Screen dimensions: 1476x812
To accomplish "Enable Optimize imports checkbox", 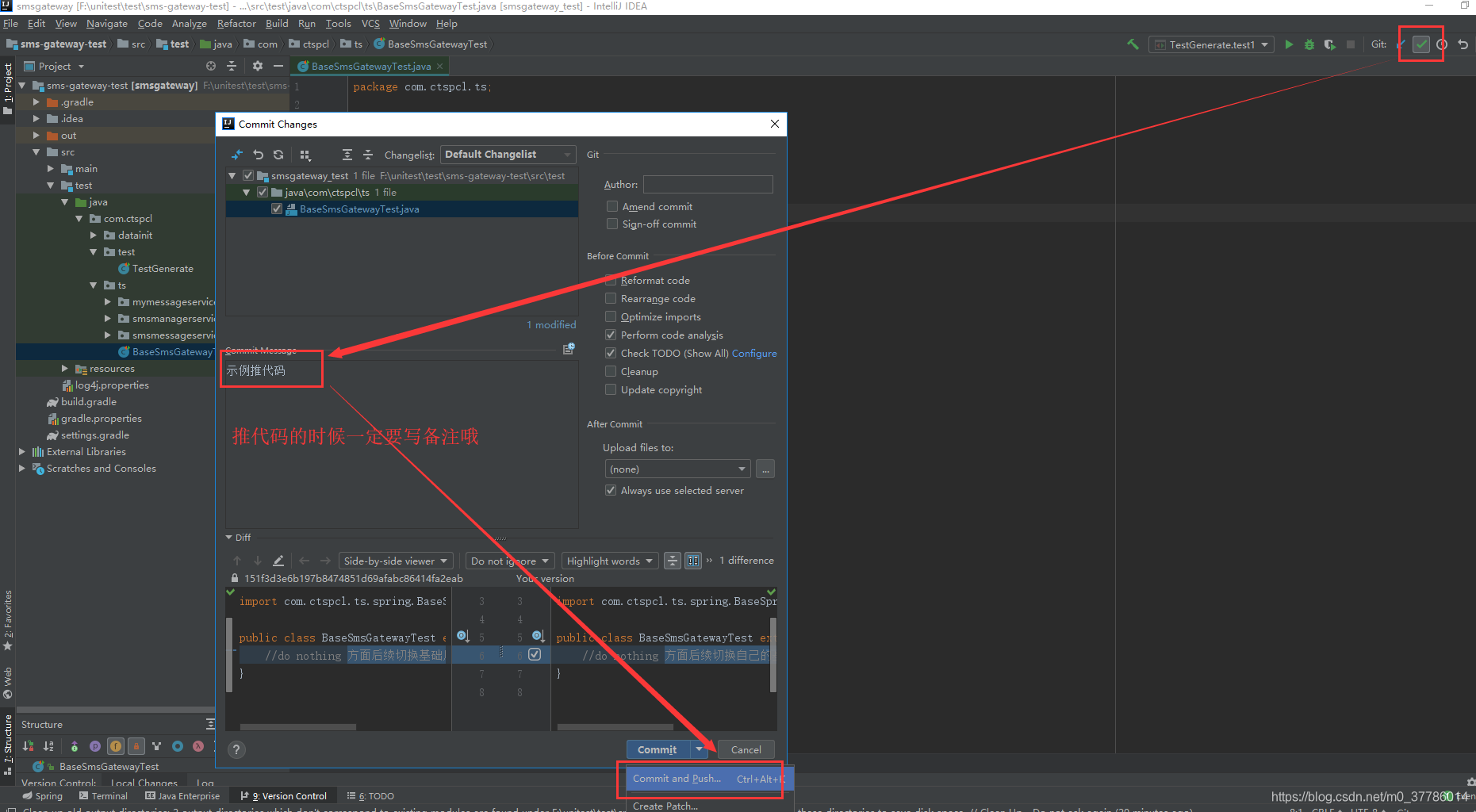I will pyautogui.click(x=611, y=316).
